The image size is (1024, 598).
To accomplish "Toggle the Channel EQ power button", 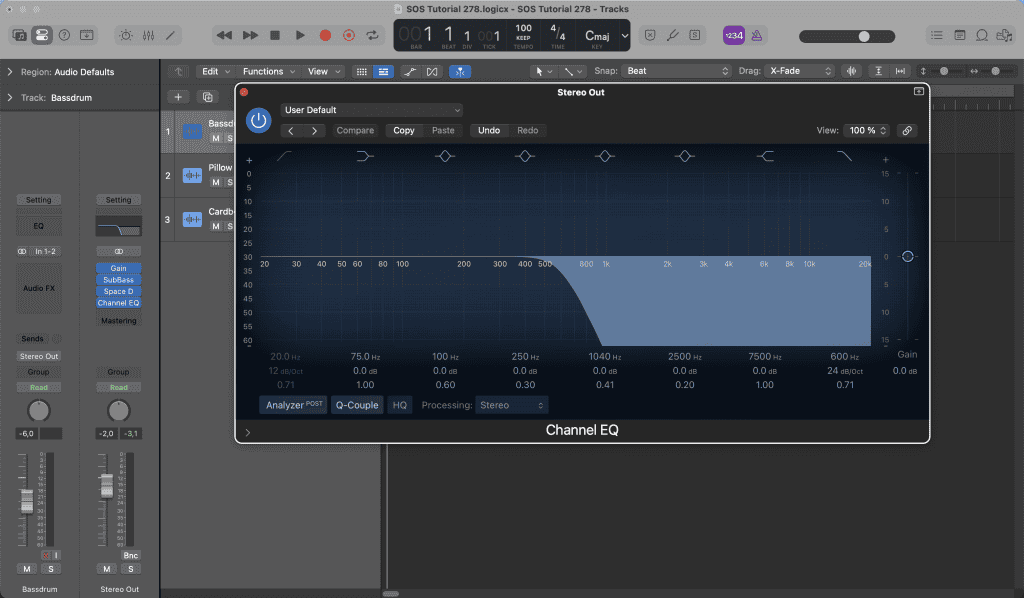I will pos(259,120).
